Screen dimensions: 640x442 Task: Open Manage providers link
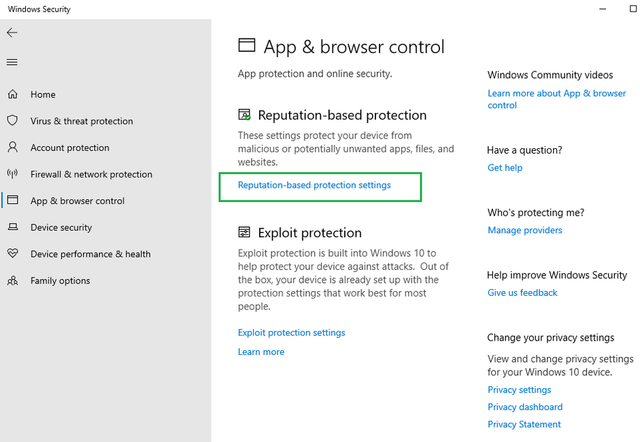[x=525, y=230]
